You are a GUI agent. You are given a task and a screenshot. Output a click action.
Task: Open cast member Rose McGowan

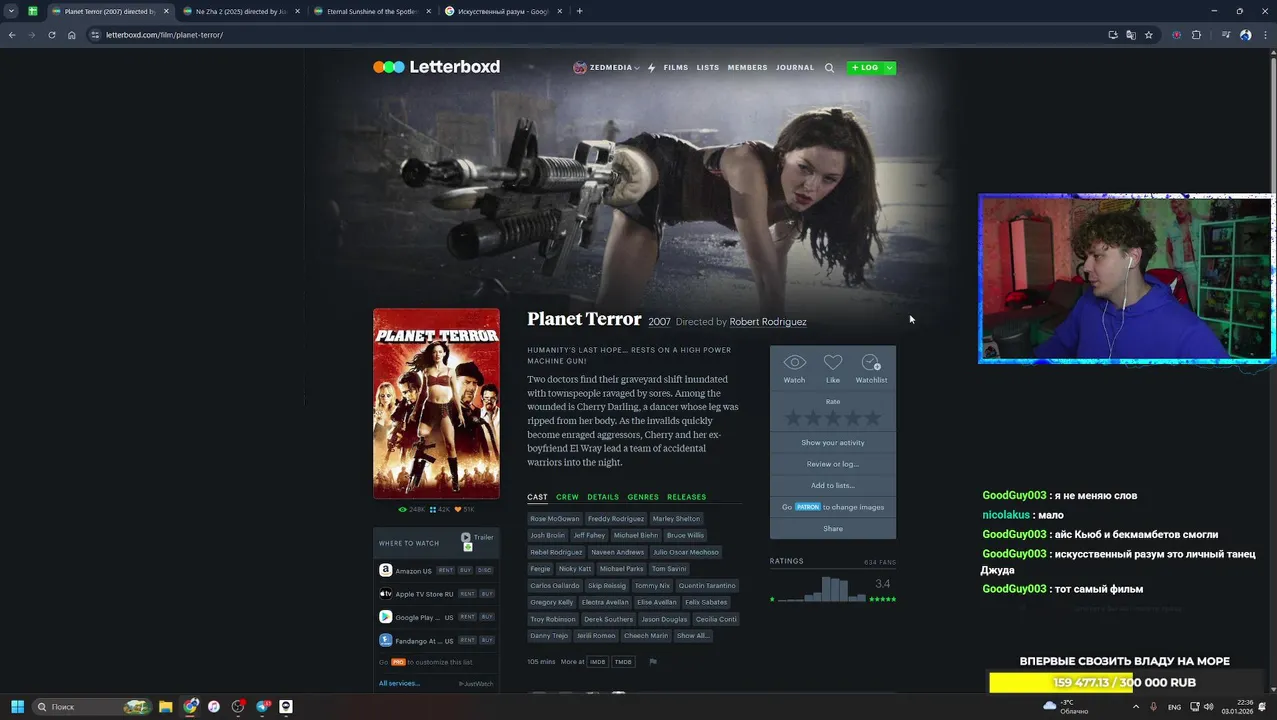tap(554, 519)
